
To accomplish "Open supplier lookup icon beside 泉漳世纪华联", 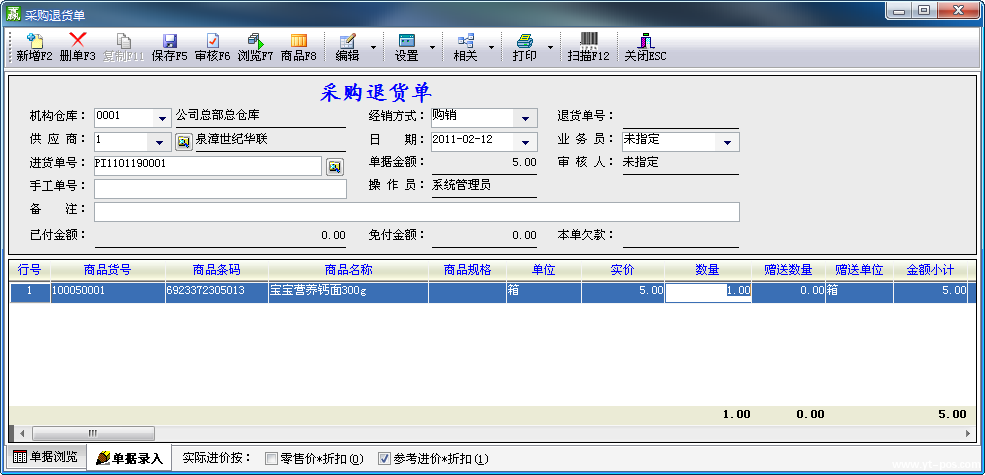I will pos(183,141).
